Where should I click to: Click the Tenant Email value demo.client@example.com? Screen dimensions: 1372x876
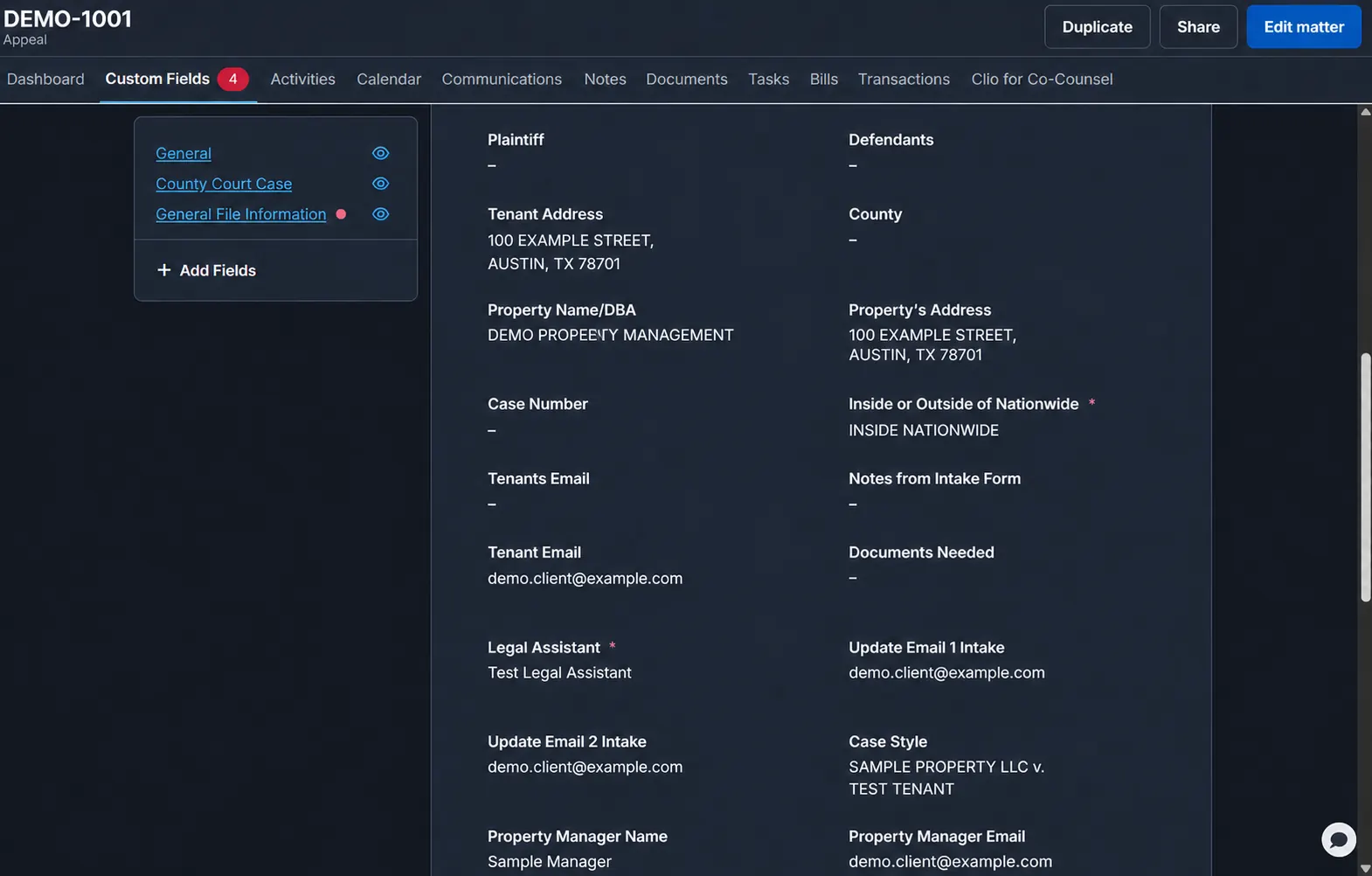(585, 578)
